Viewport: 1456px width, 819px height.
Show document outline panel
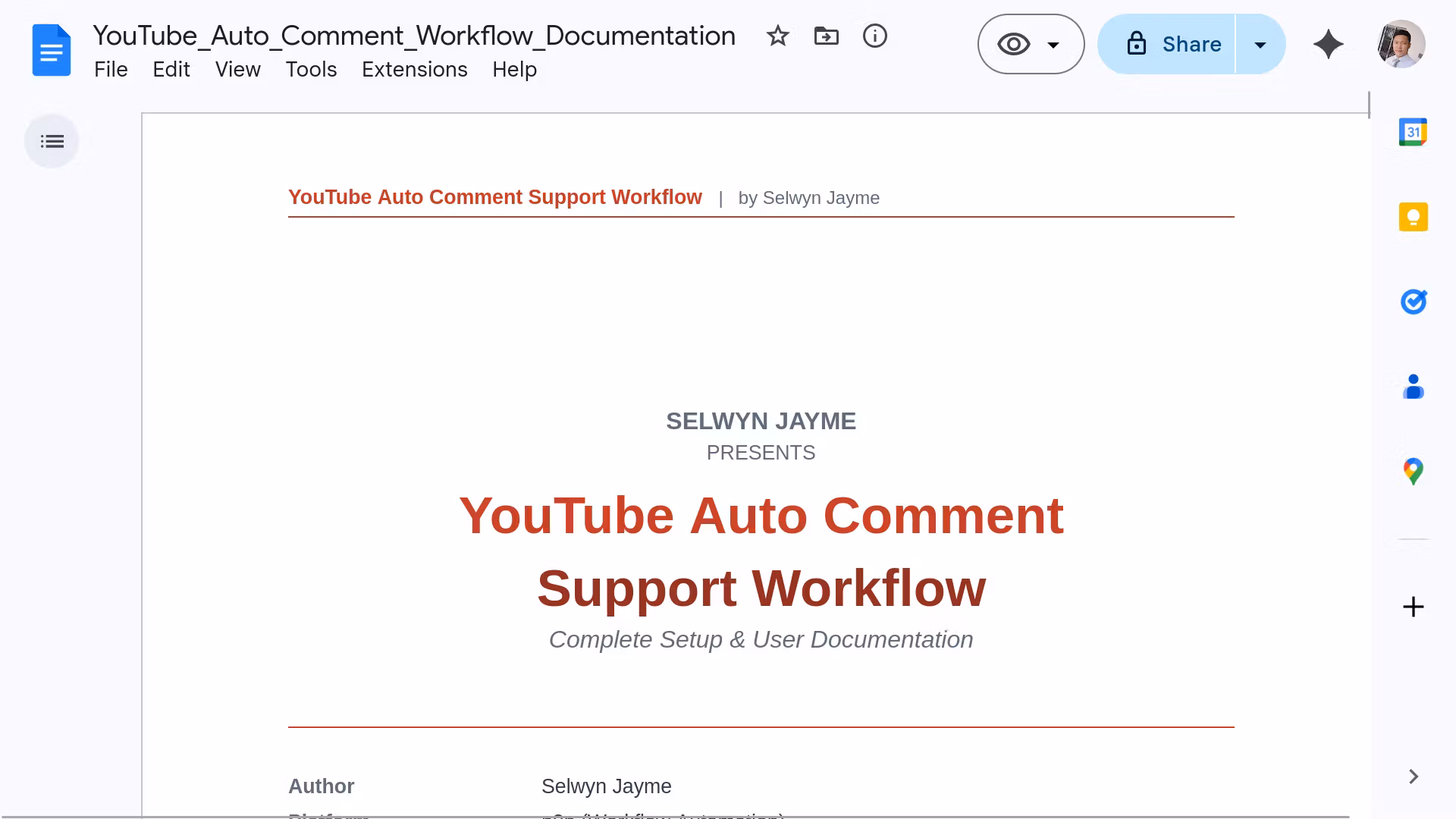click(x=52, y=141)
